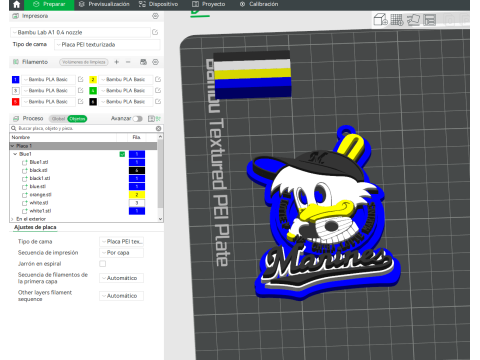Image resolution: width=480 pixels, height=360 pixels.
Task: Open plate settings Tipo de cama Placa PEI tex dropdown
Action: pos(121,241)
